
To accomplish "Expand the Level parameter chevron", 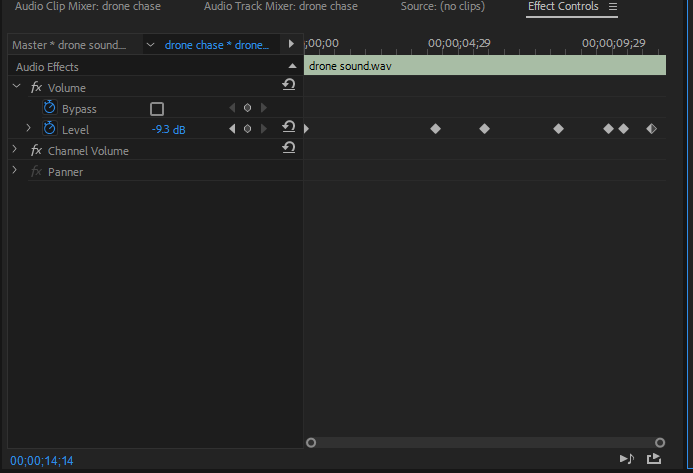I will point(28,128).
